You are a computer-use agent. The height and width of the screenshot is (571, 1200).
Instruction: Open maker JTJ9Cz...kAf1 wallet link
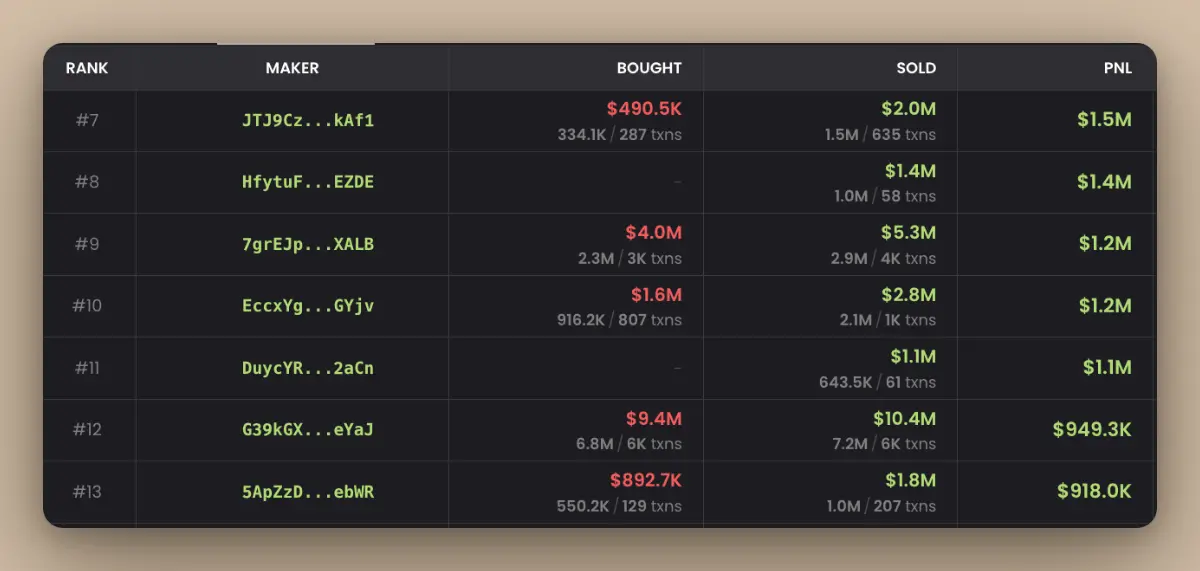tap(308, 121)
